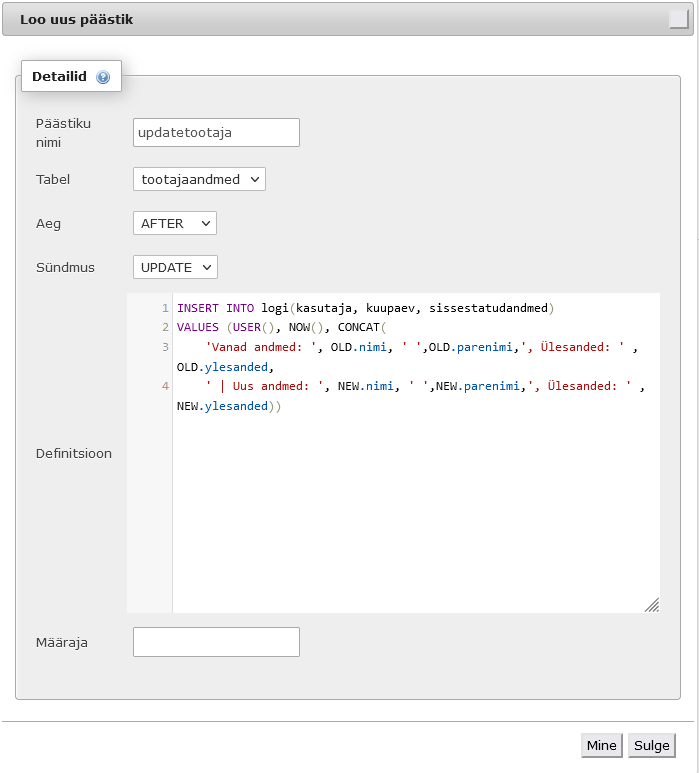Click NEW.ylesanded on the last code line
699x773 pixels.
click(x=222, y=406)
